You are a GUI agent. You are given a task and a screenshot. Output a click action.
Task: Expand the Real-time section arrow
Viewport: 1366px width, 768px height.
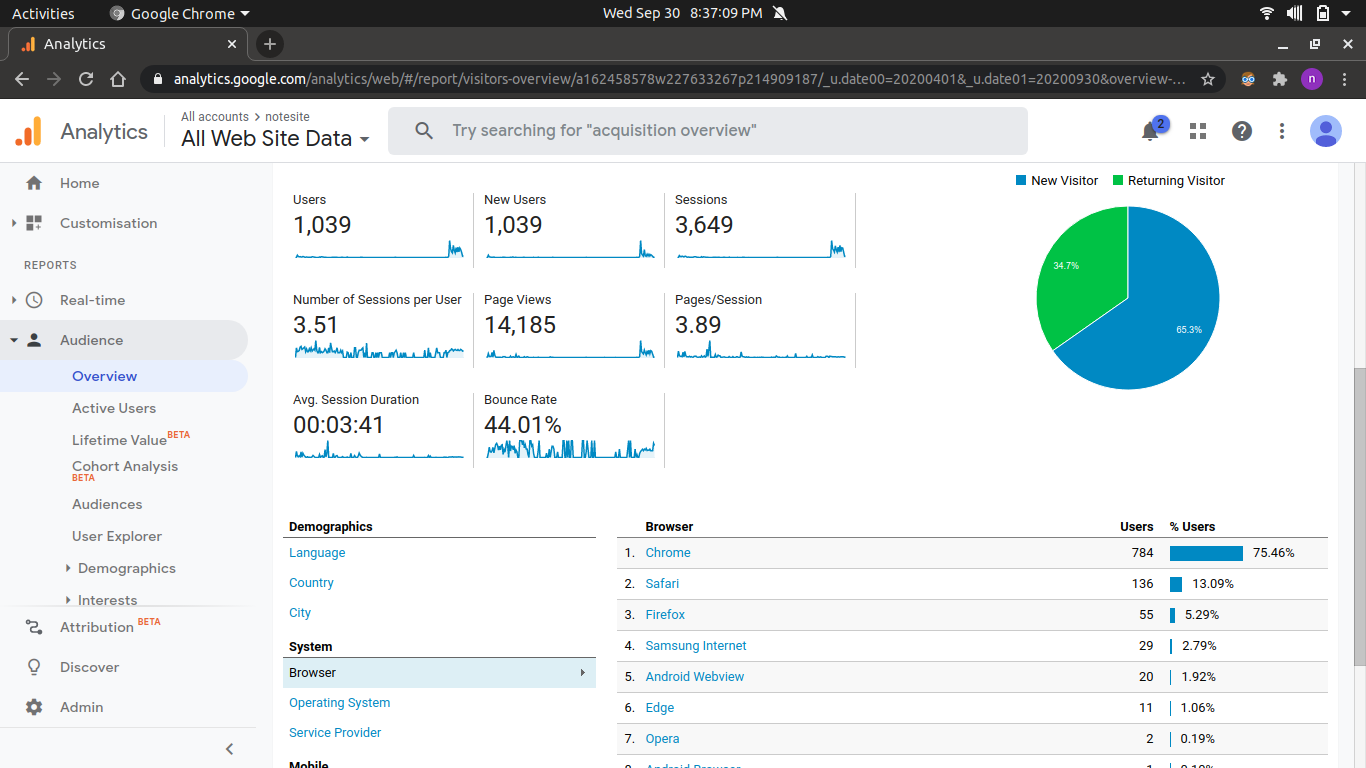[14, 300]
